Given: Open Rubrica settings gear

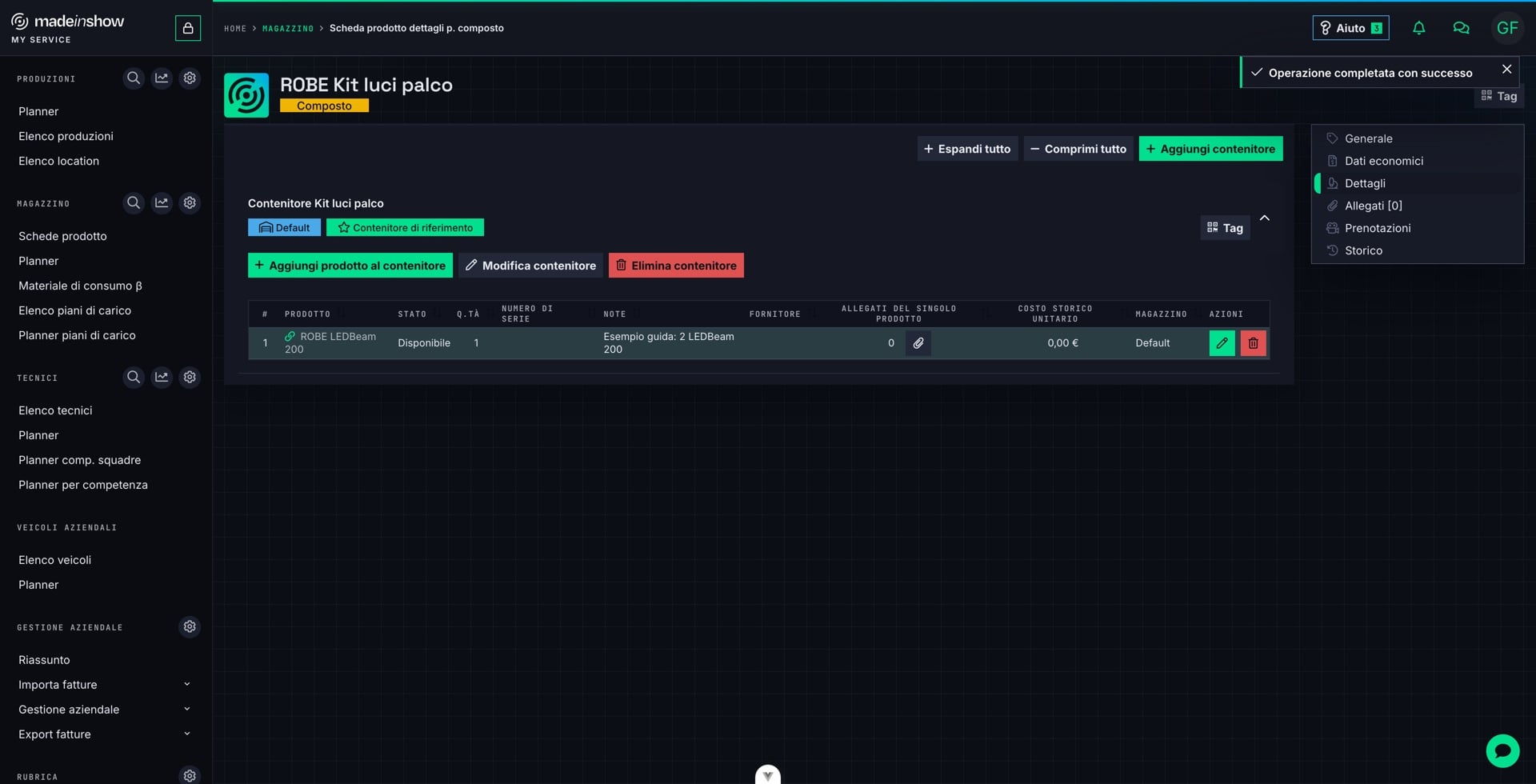Looking at the screenshot, I should (190, 775).
